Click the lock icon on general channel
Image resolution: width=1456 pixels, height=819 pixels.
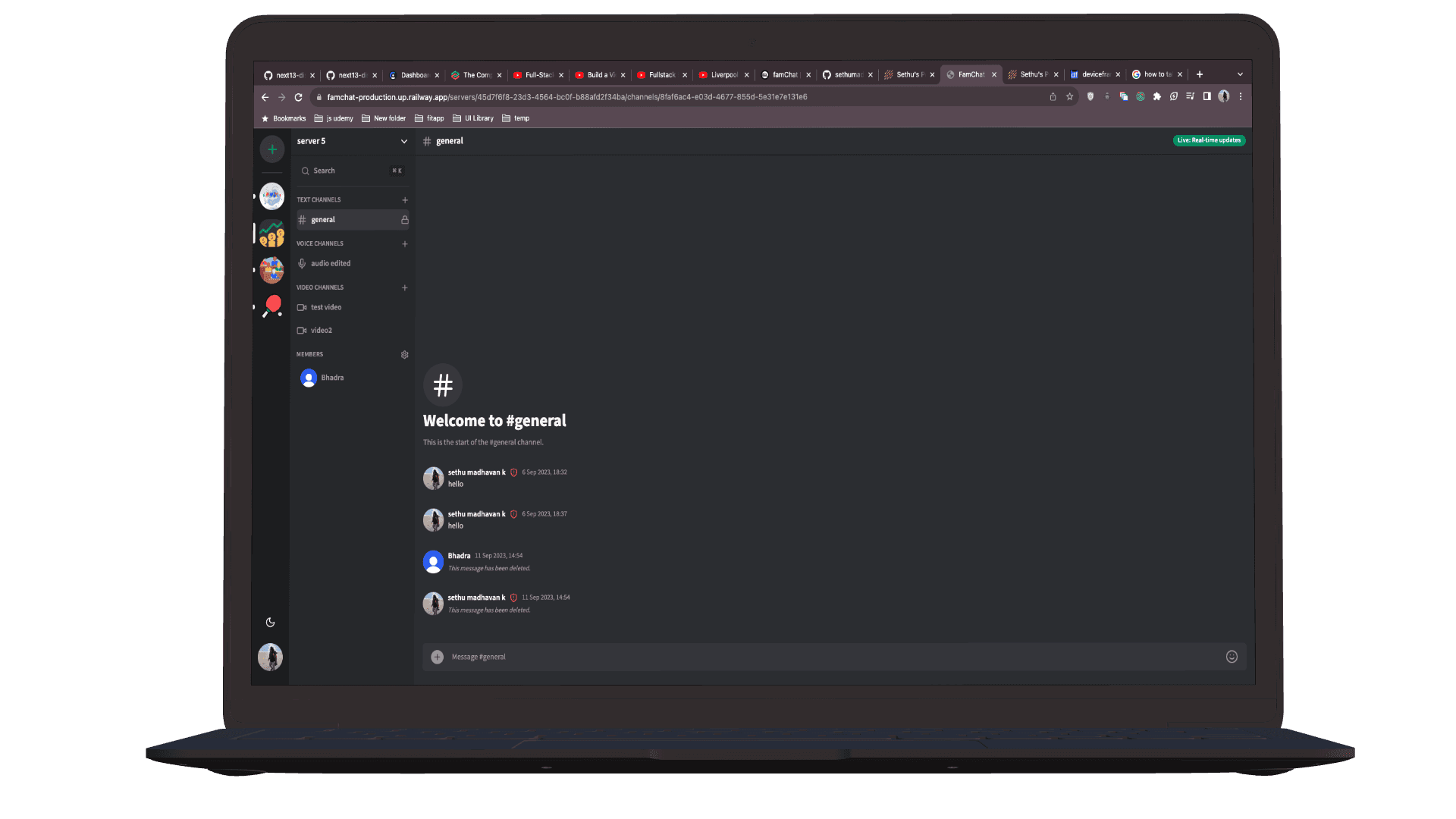point(405,220)
